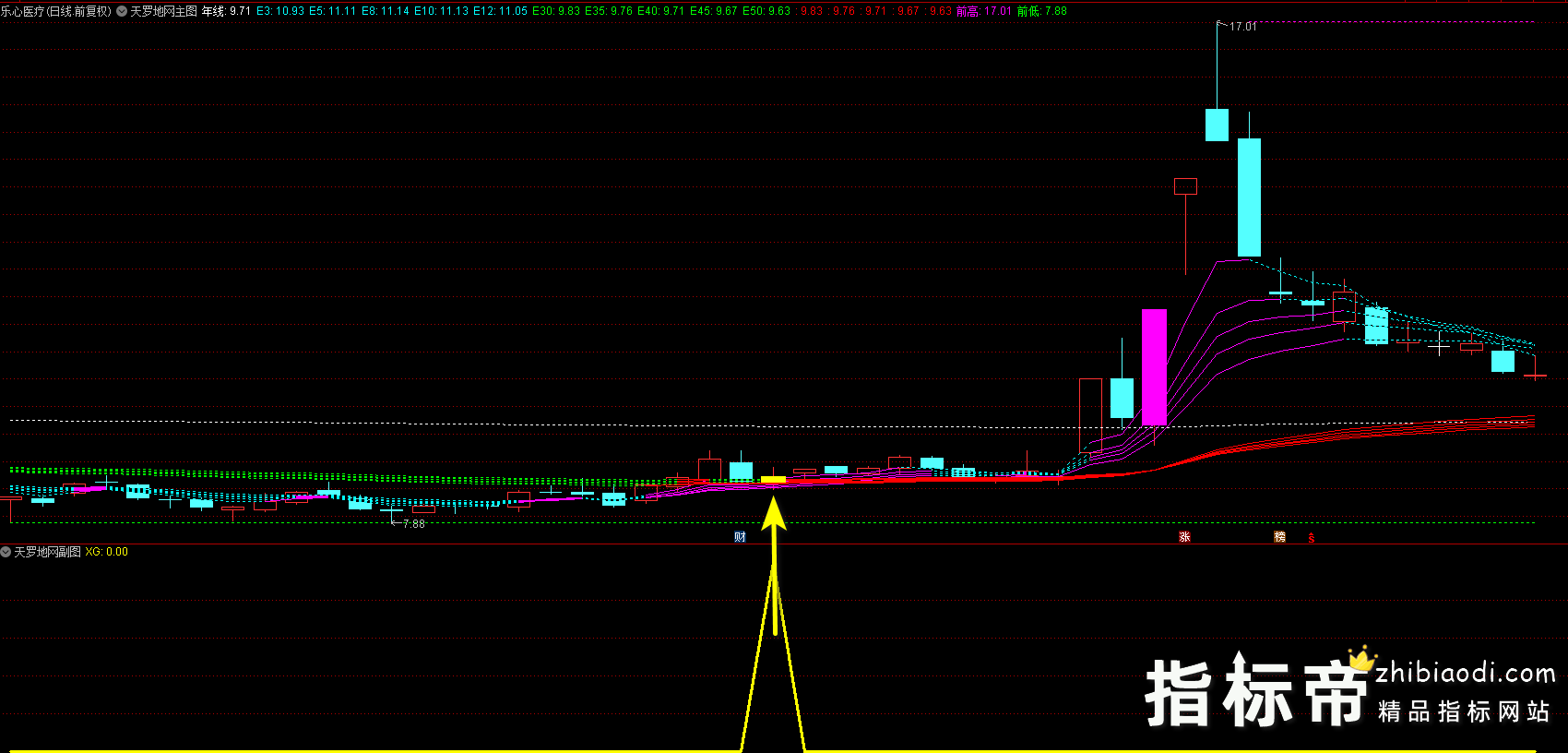Click the XG 0.00 value in sub-chart

(x=107, y=552)
